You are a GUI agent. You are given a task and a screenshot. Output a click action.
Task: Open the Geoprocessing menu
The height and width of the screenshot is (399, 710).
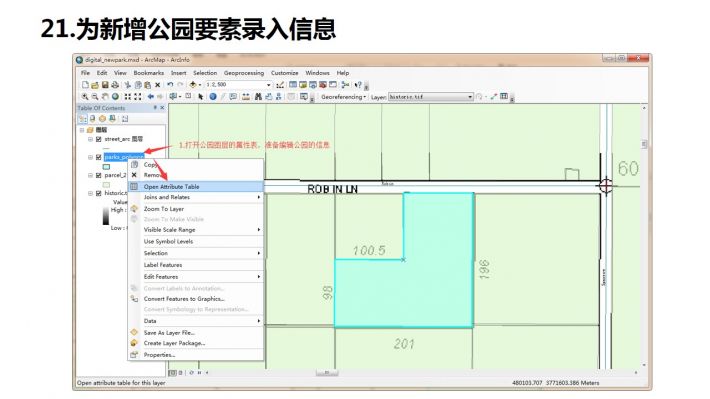click(x=244, y=73)
